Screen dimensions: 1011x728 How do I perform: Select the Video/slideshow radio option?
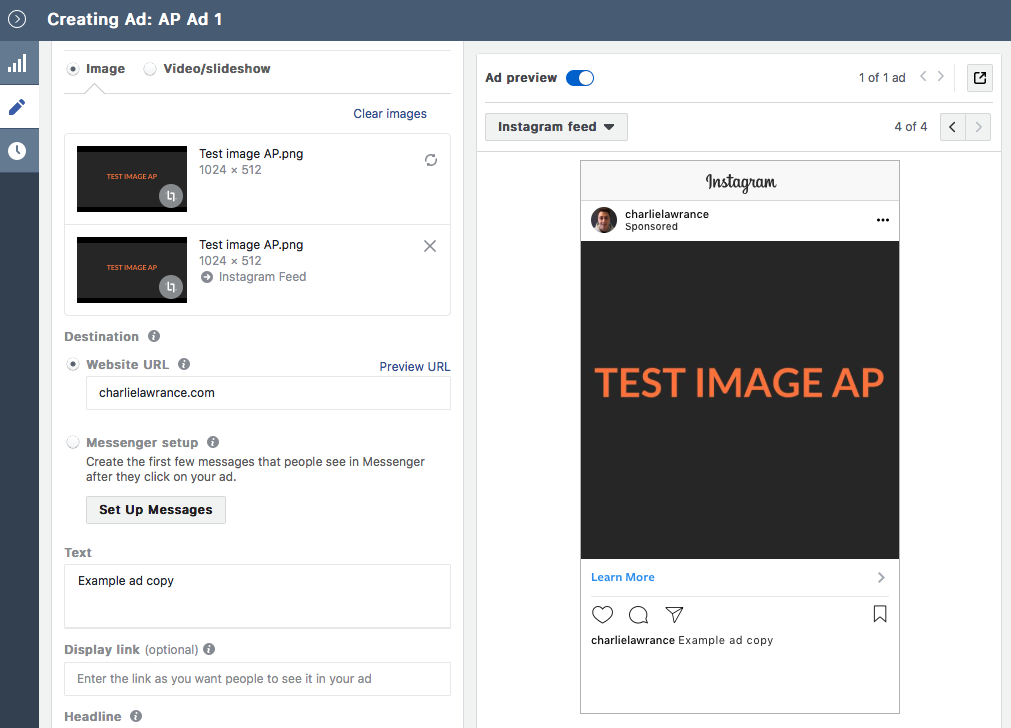(x=150, y=69)
